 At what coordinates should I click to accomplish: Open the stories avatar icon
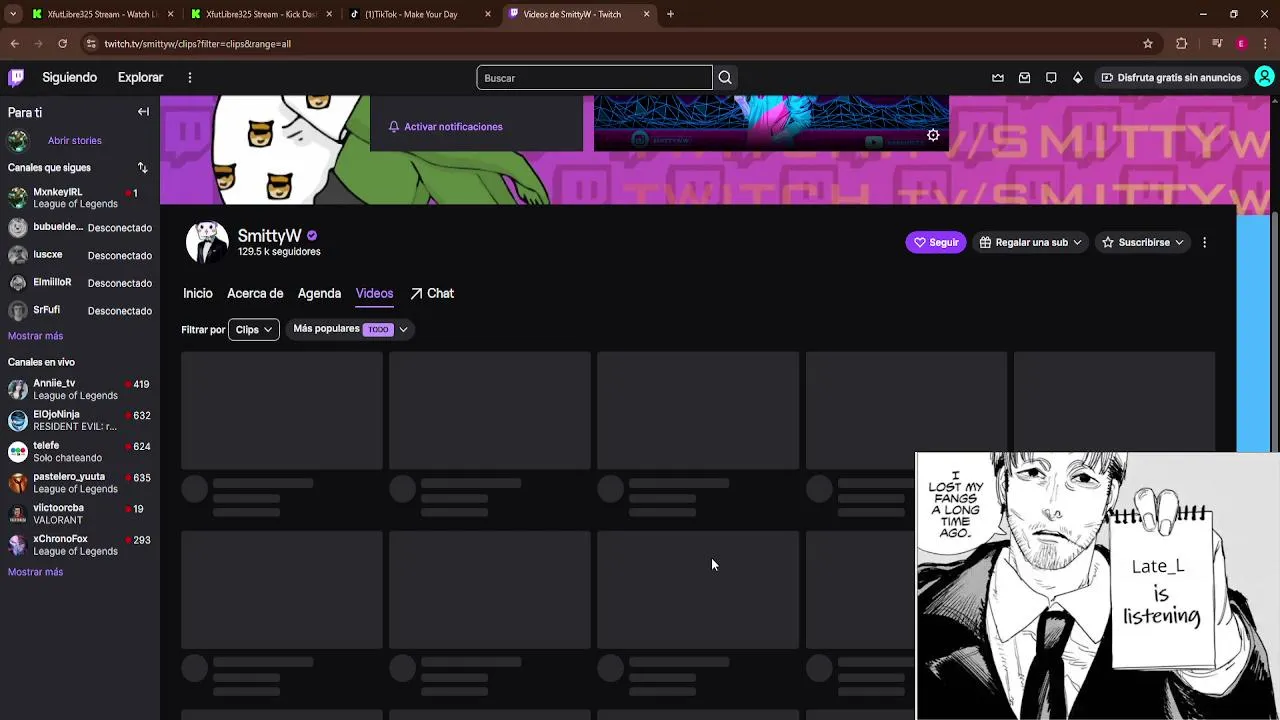click(x=18, y=141)
